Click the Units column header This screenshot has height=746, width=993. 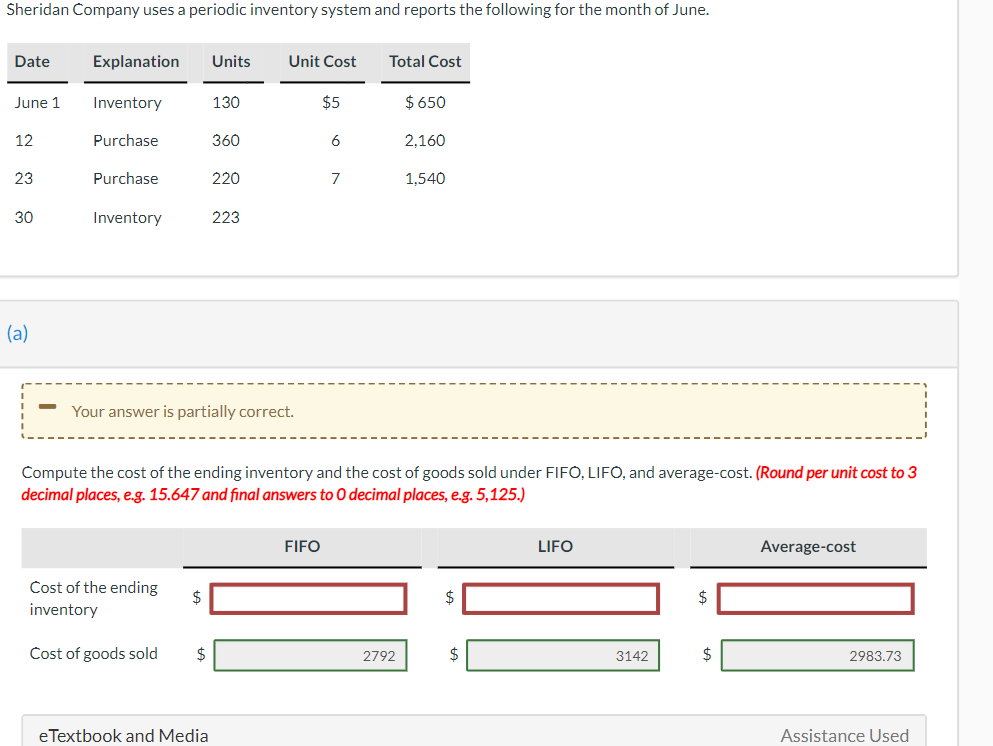pos(231,61)
